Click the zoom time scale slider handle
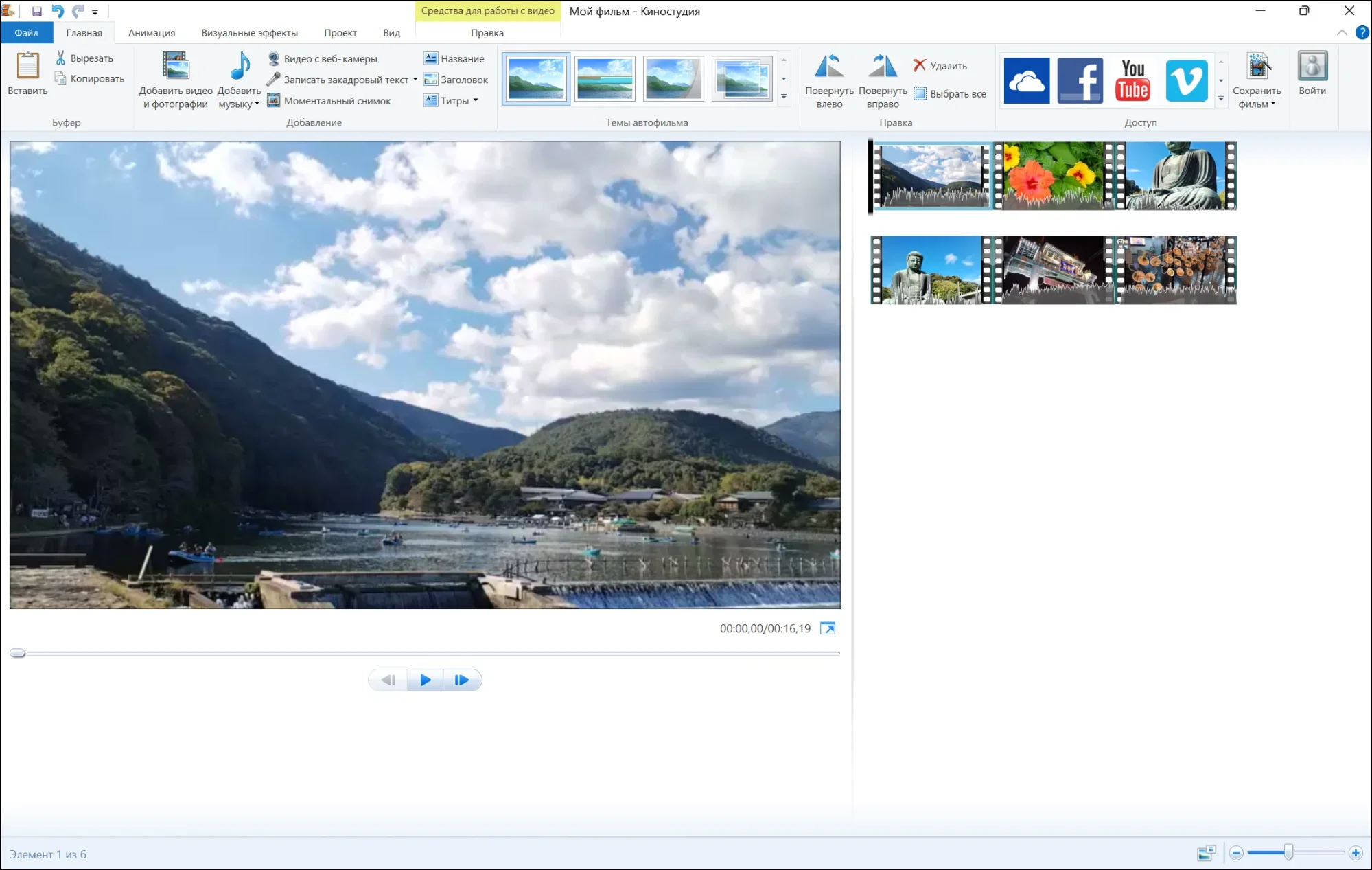This screenshot has width=1372, height=870. [x=1288, y=853]
